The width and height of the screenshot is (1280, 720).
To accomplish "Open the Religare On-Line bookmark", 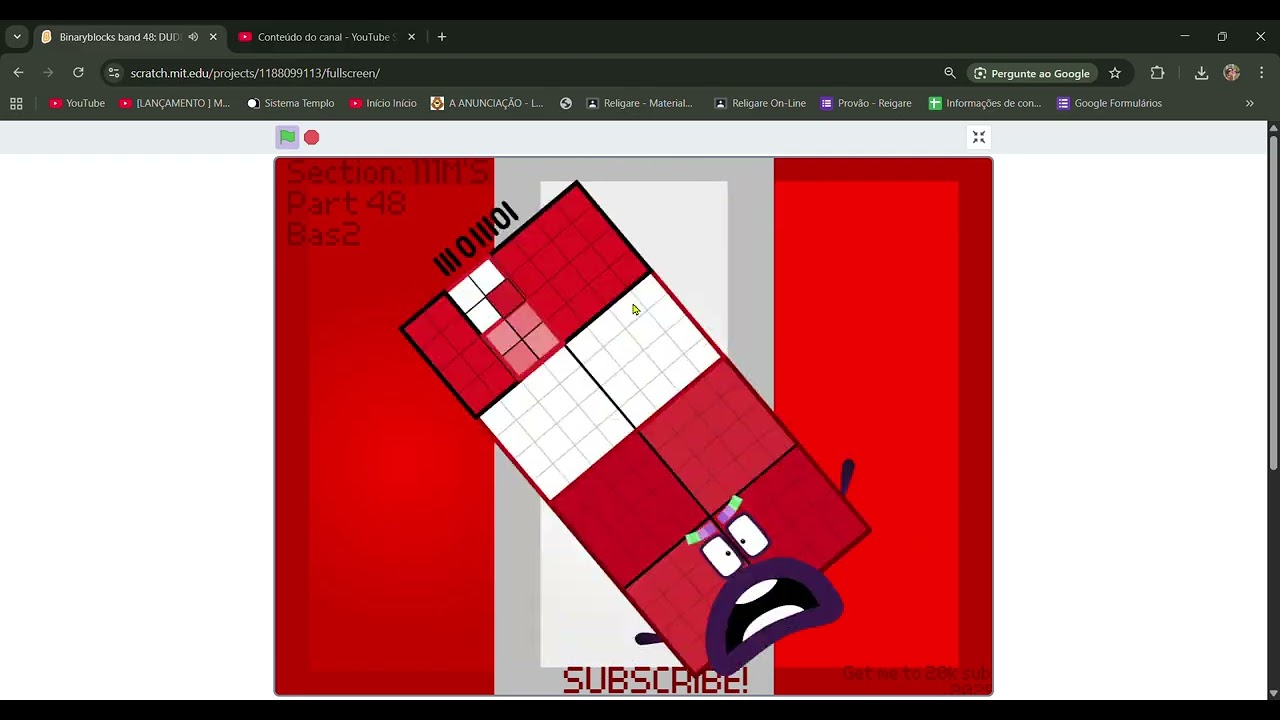I will [x=760, y=103].
